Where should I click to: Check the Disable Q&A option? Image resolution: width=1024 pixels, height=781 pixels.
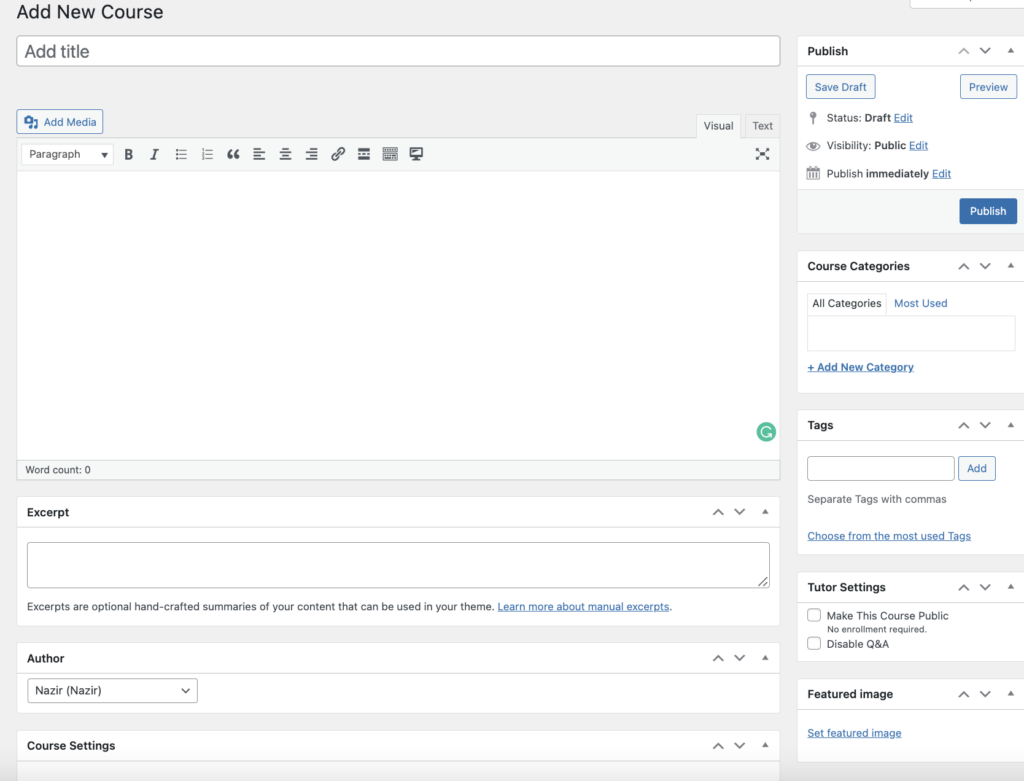tap(814, 643)
